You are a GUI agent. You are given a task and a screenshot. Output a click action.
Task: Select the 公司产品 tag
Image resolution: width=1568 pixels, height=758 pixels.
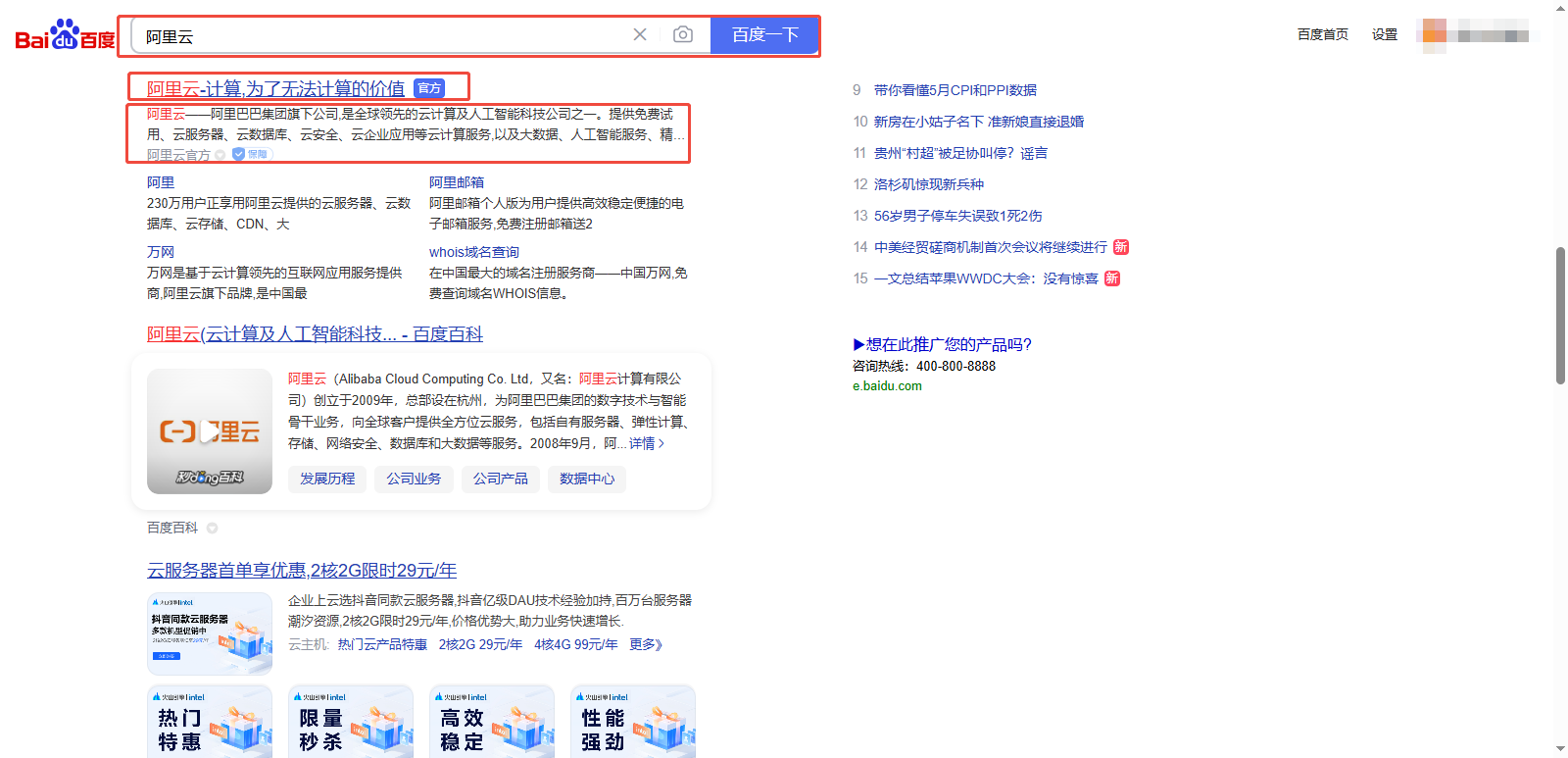pos(501,479)
